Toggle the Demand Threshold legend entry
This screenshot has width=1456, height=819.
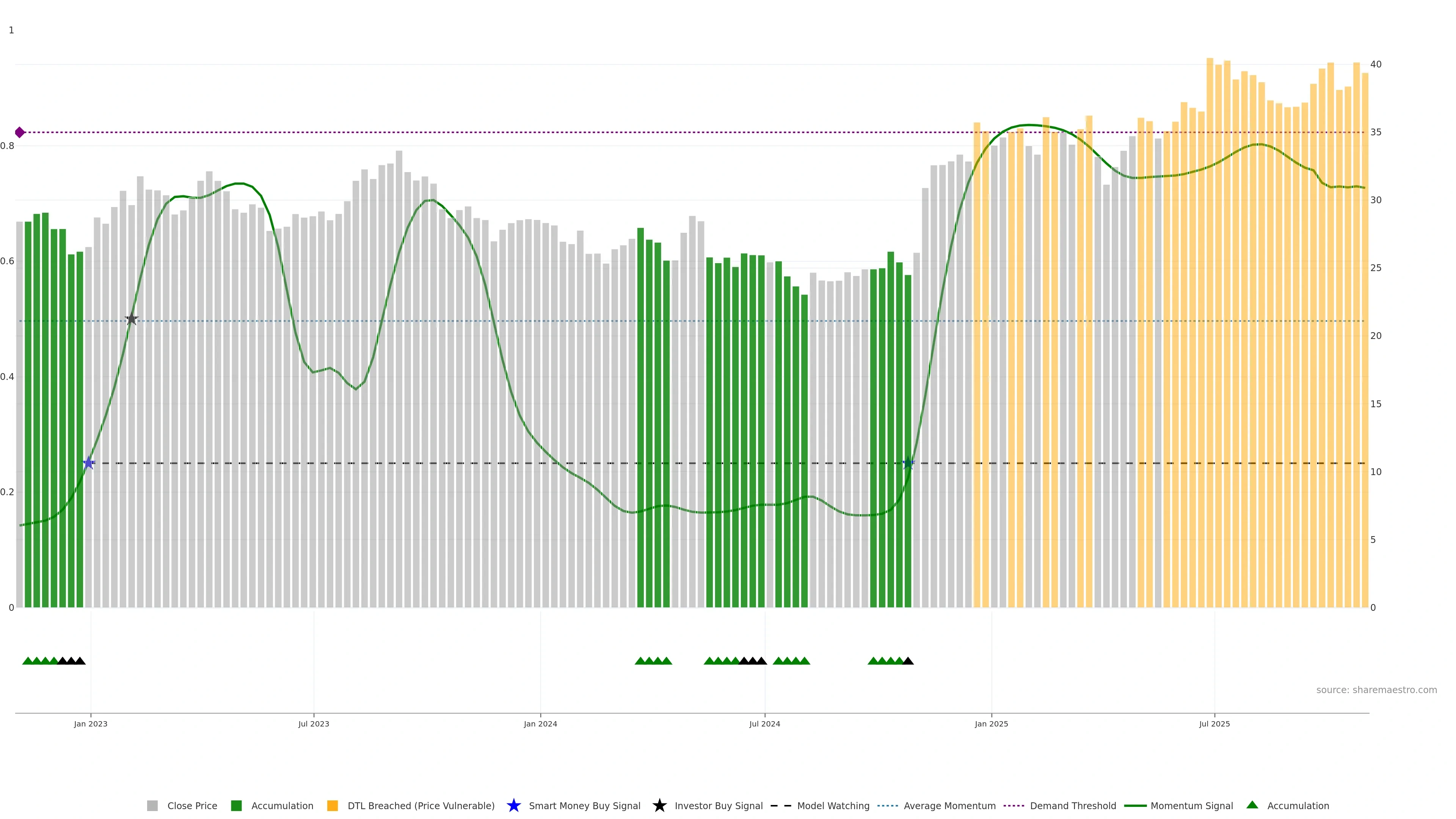(1014, 806)
